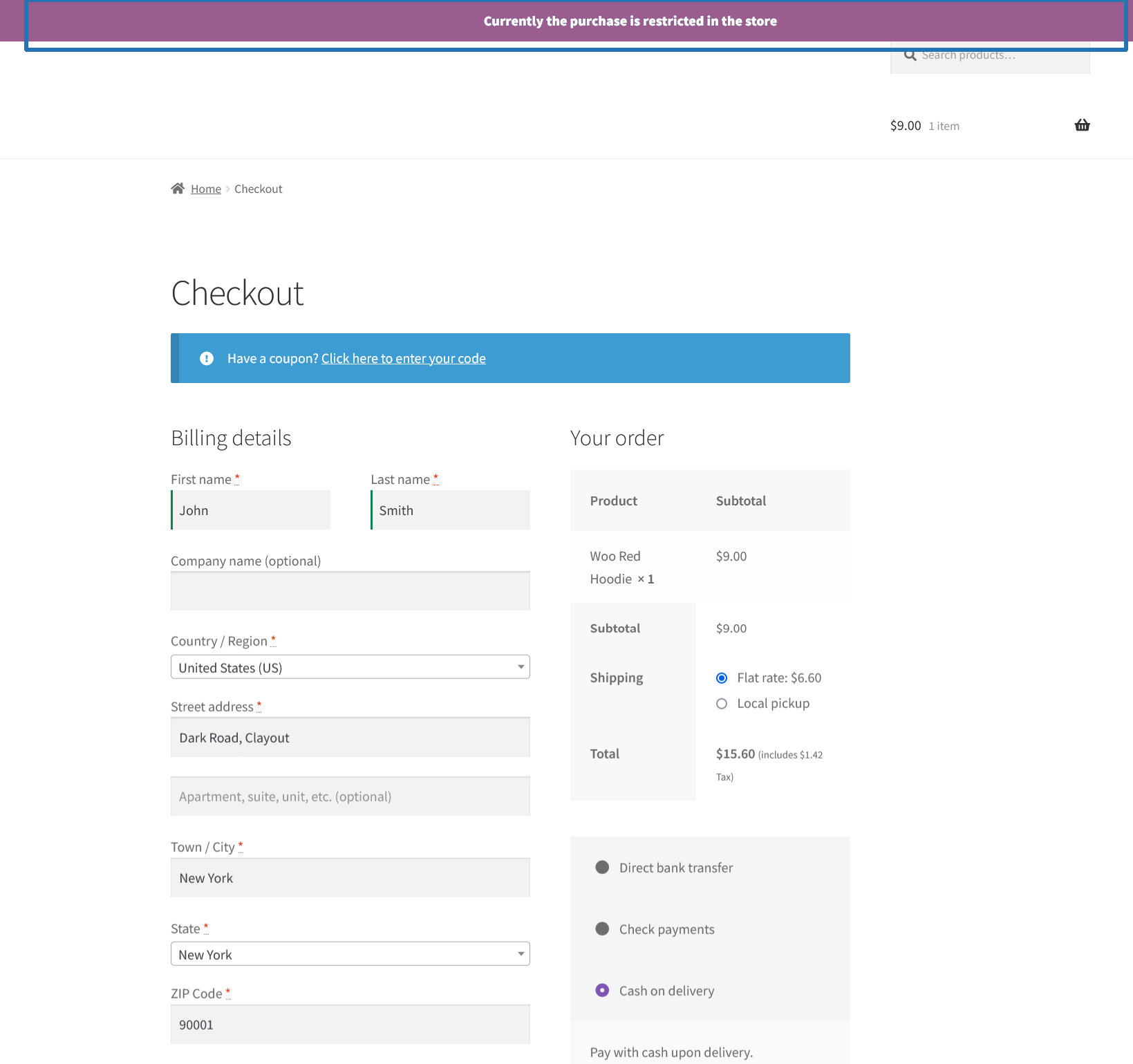The image size is (1133, 1064).
Task: Click the Town / City field
Action: pos(350,877)
